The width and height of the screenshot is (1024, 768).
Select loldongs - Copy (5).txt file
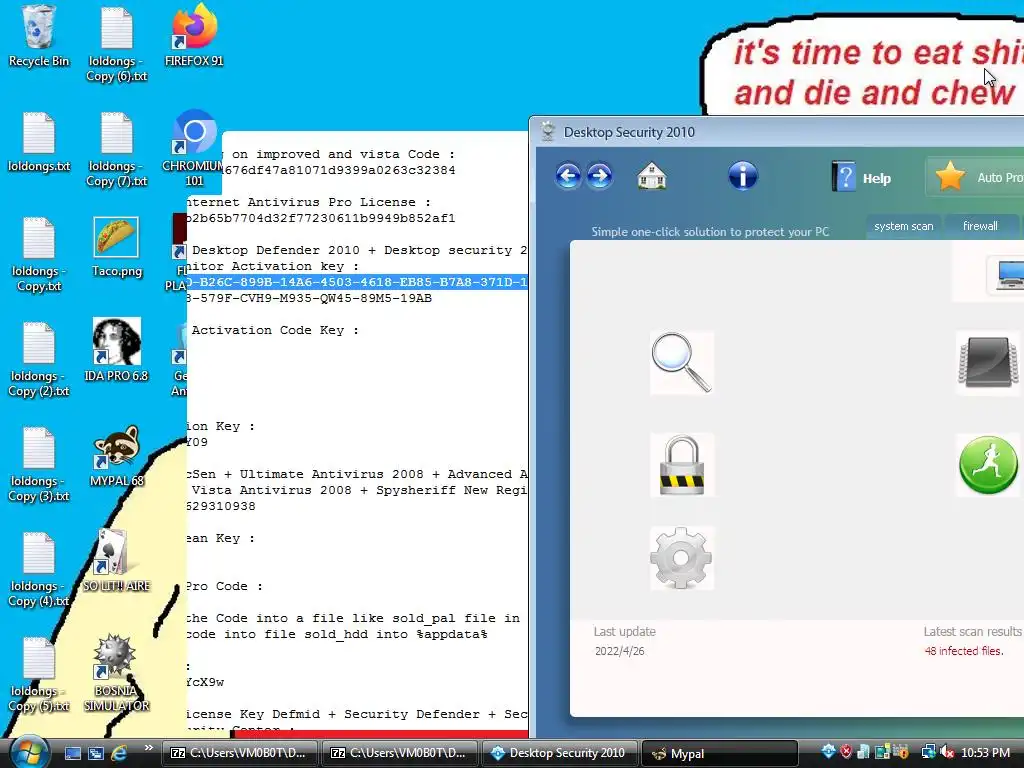(x=39, y=675)
